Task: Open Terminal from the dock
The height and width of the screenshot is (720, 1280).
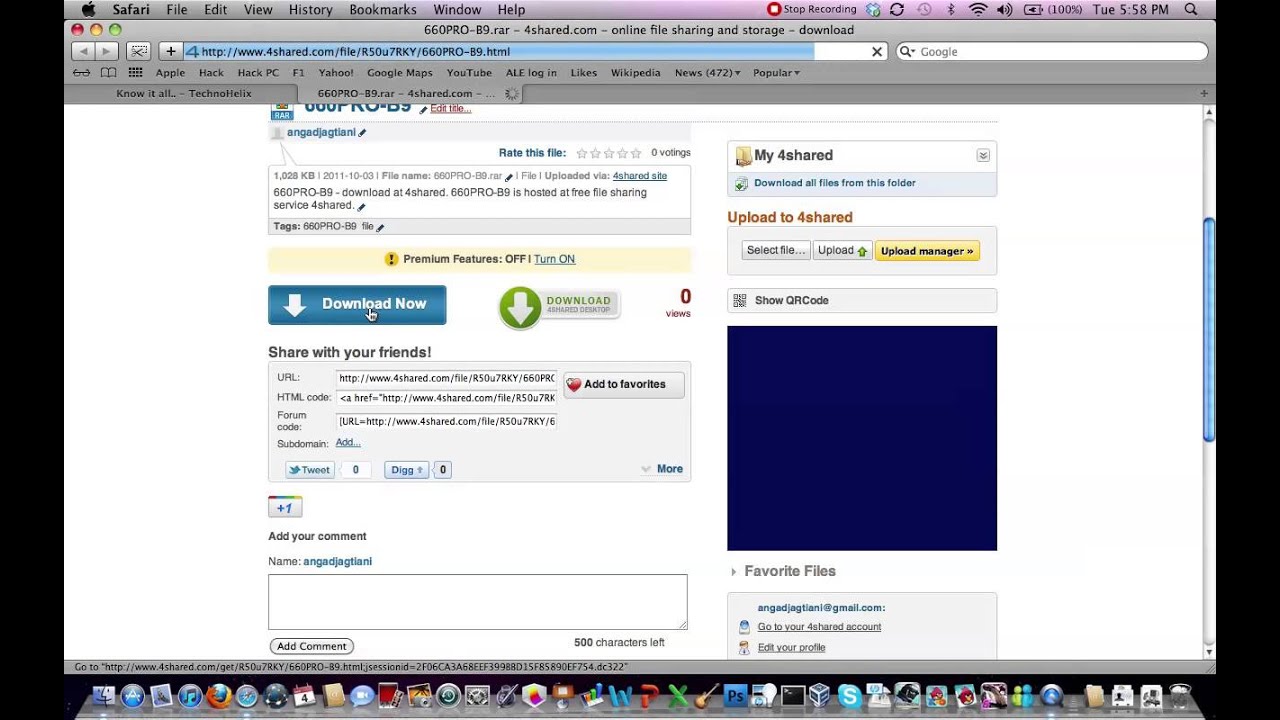Action: (793, 696)
